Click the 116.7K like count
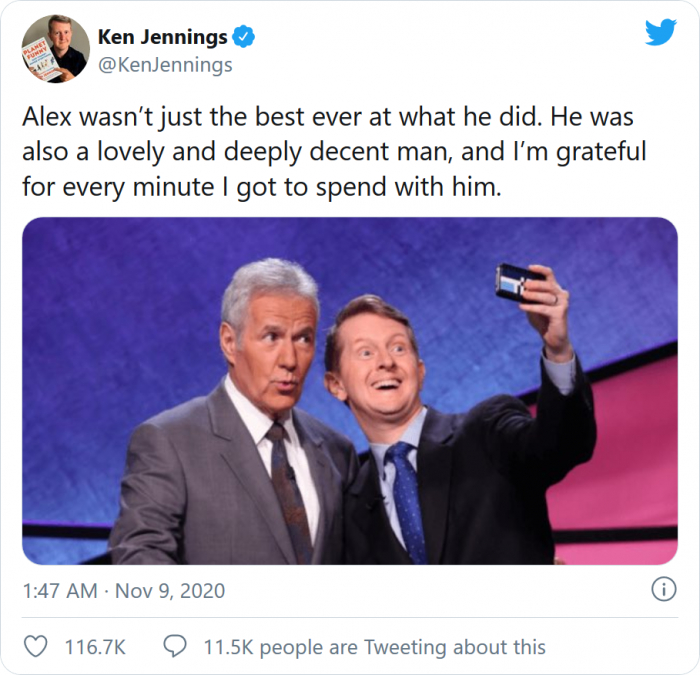The height and width of the screenshot is (675, 700). pos(95,647)
